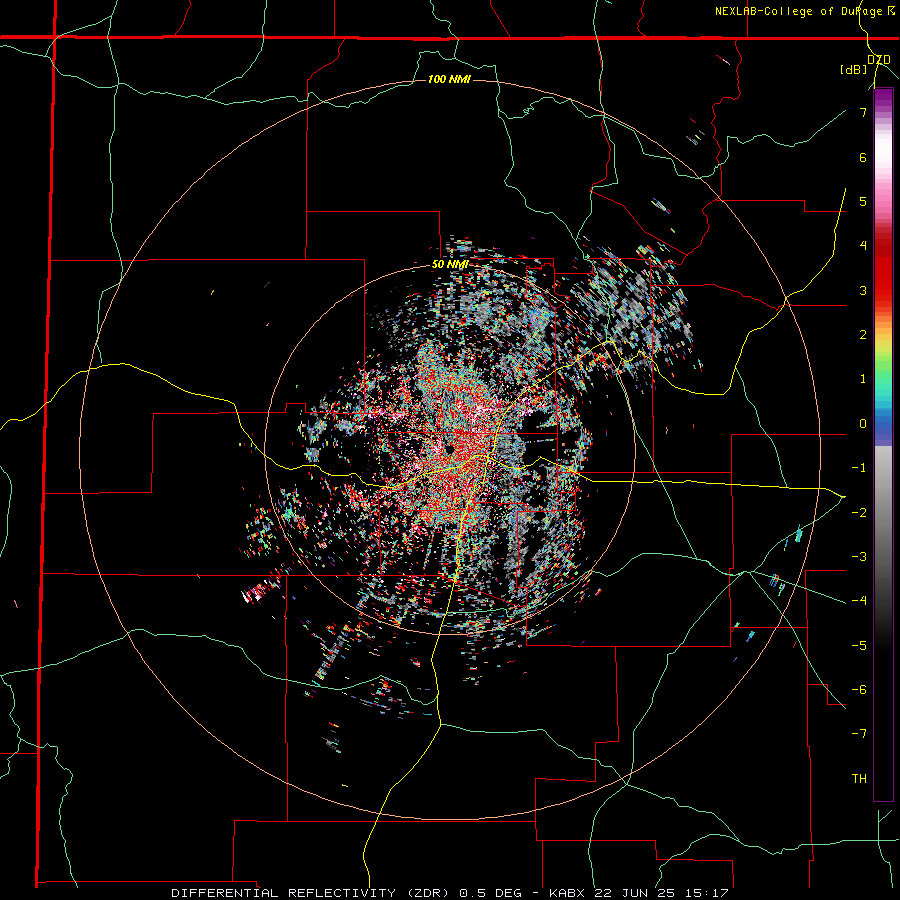This screenshot has height=900, width=900.
Task: Click the -4 value on the color scale
Action: pyautogui.click(x=859, y=601)
